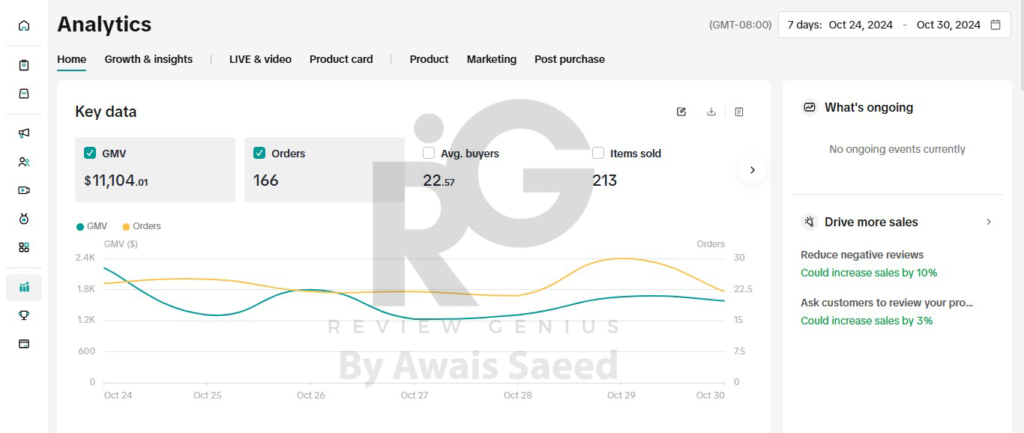The image size is (1024, 433).
Task: Uncheck the Orders metric checkbox
Action: pos(260,153)
